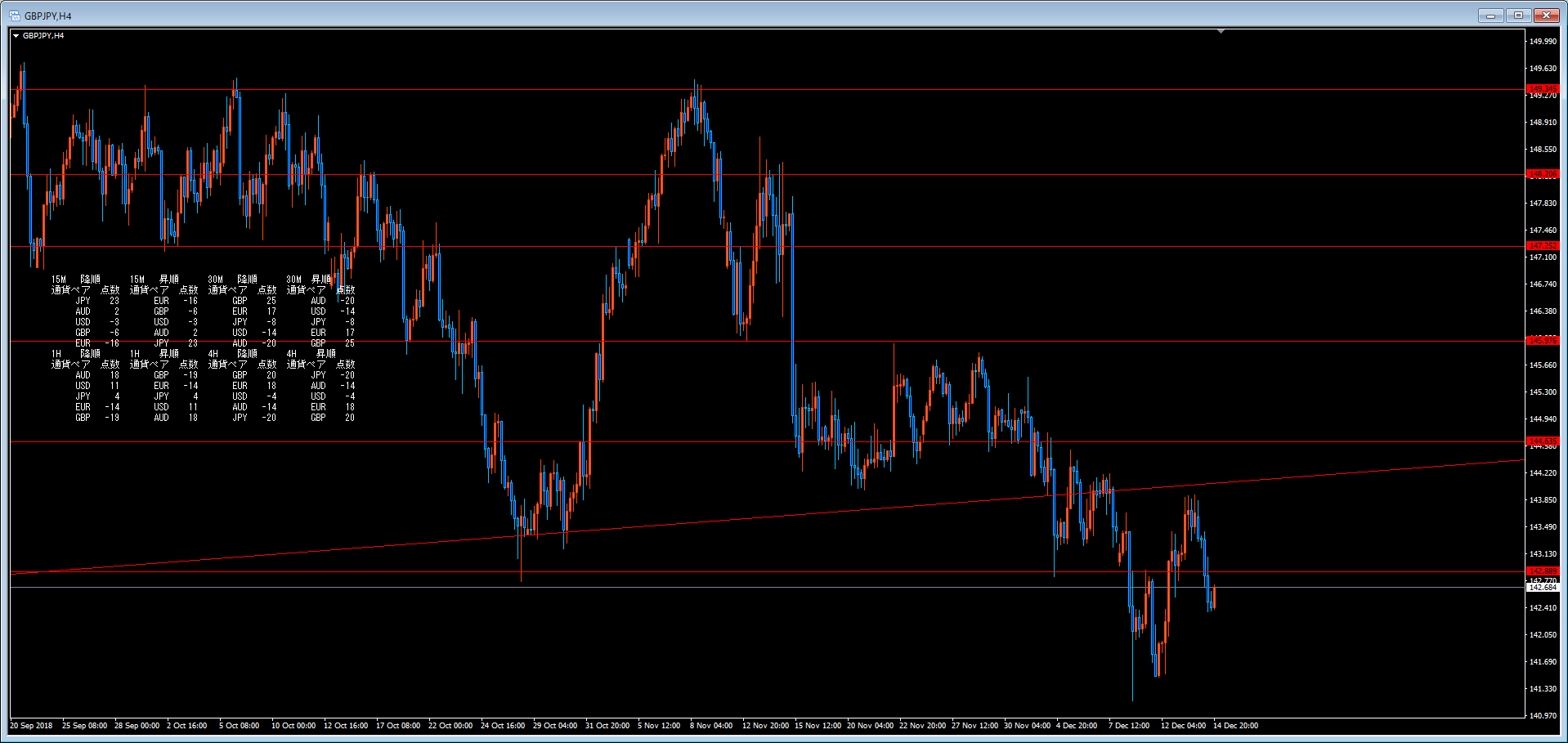1568x743 pixels.
Task: Click the 143.490 price on the scale
Action: coord(1543,527)
